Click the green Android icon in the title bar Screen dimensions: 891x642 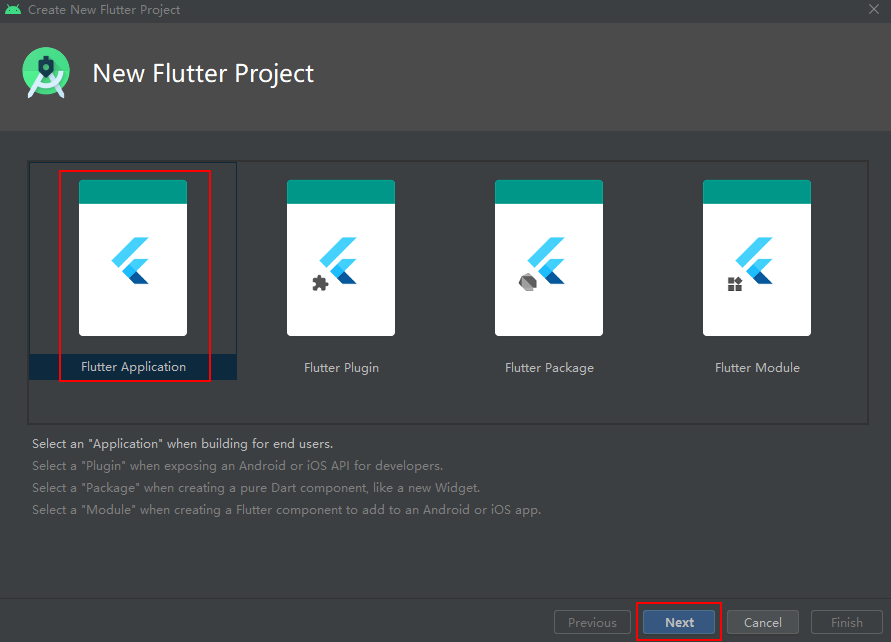13,10
